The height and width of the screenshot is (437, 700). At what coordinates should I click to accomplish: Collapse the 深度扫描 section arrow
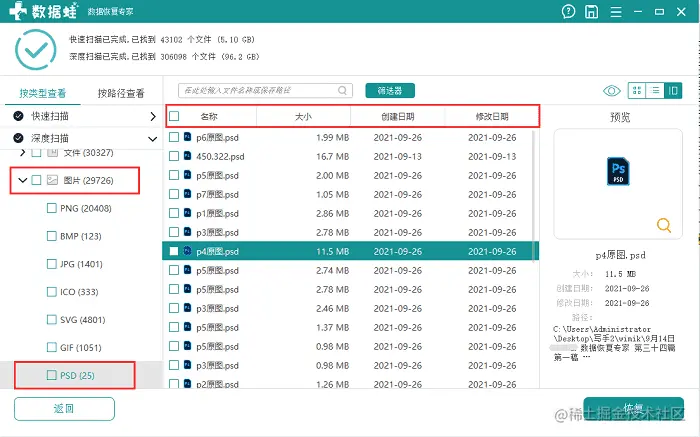[153, 139]
